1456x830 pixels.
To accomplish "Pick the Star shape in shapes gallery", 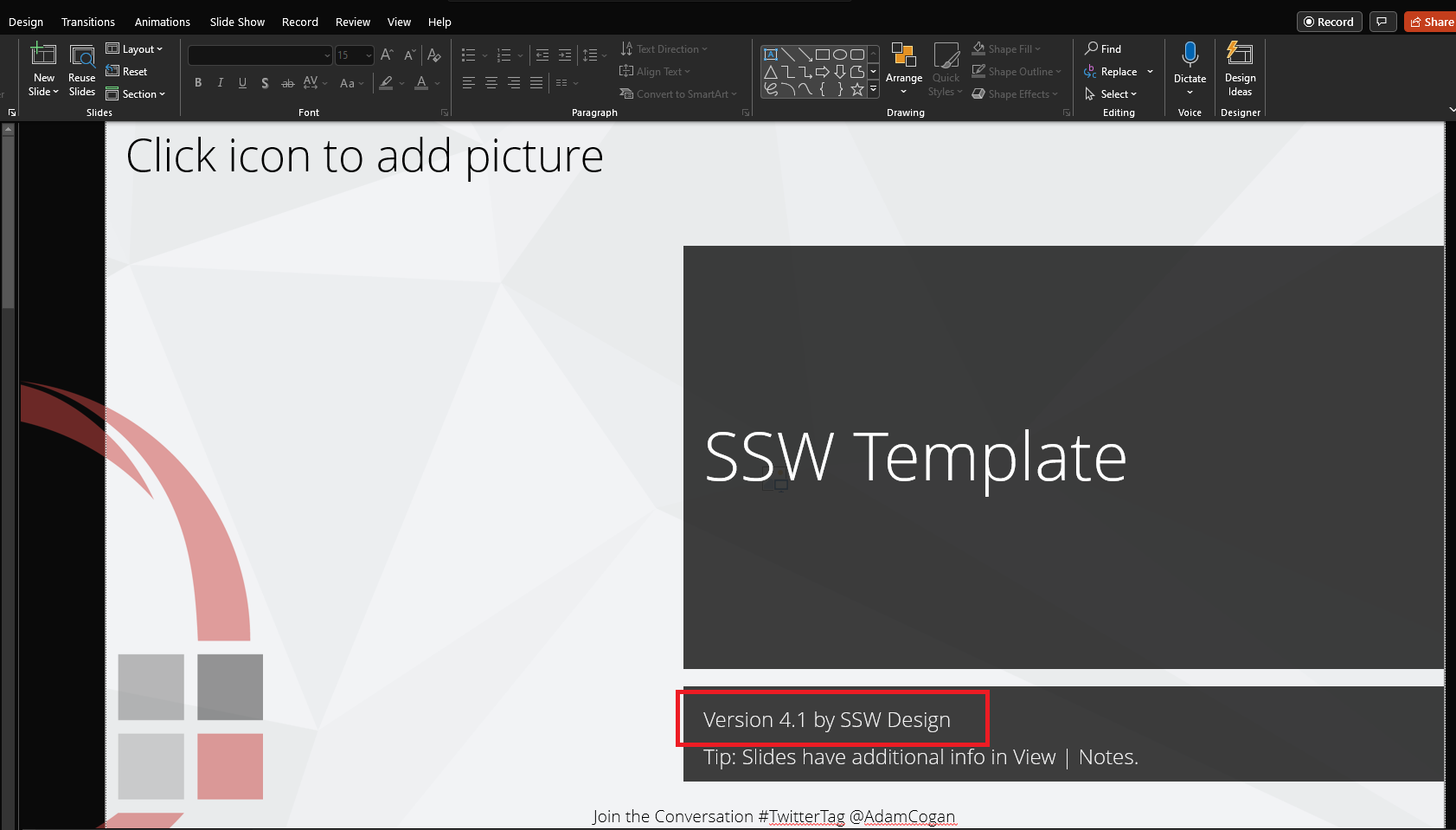I will click(856, 89).
